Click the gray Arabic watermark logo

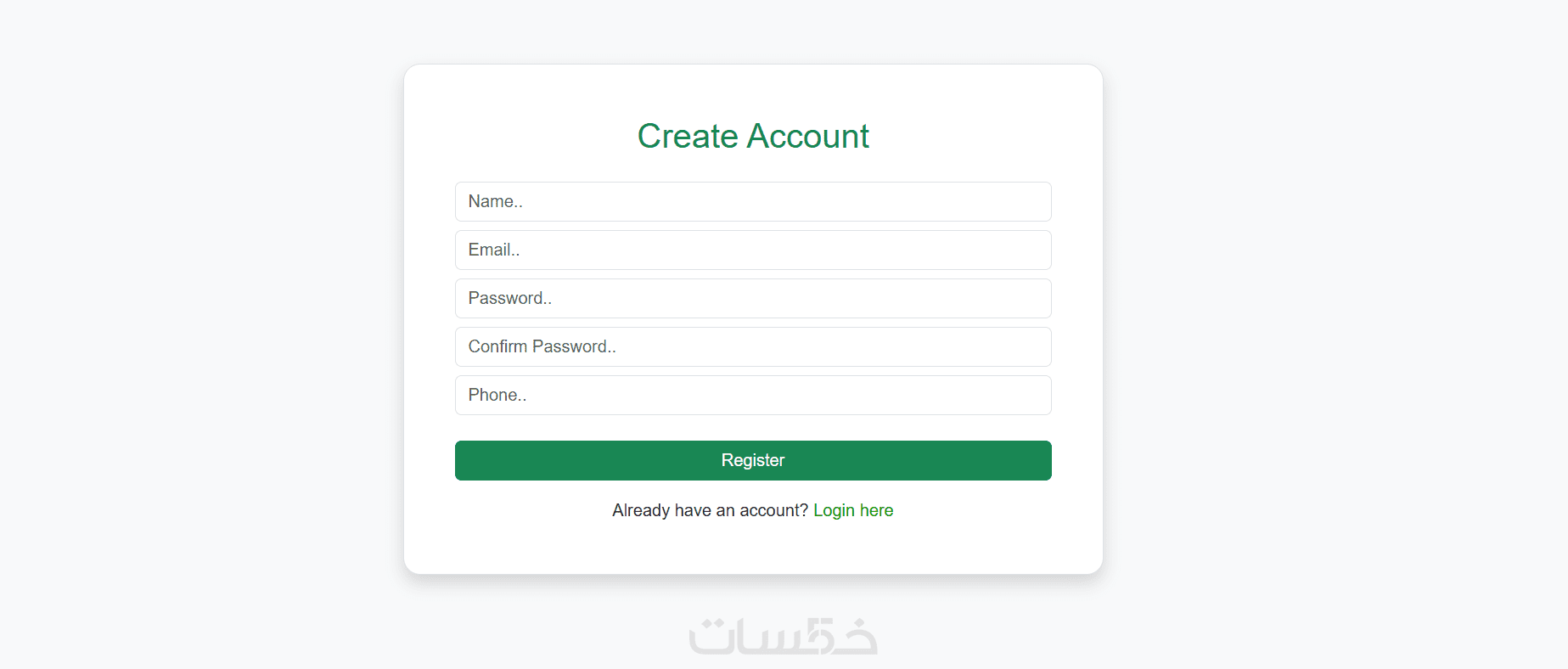pyautogui.click(x=783, y=637)
